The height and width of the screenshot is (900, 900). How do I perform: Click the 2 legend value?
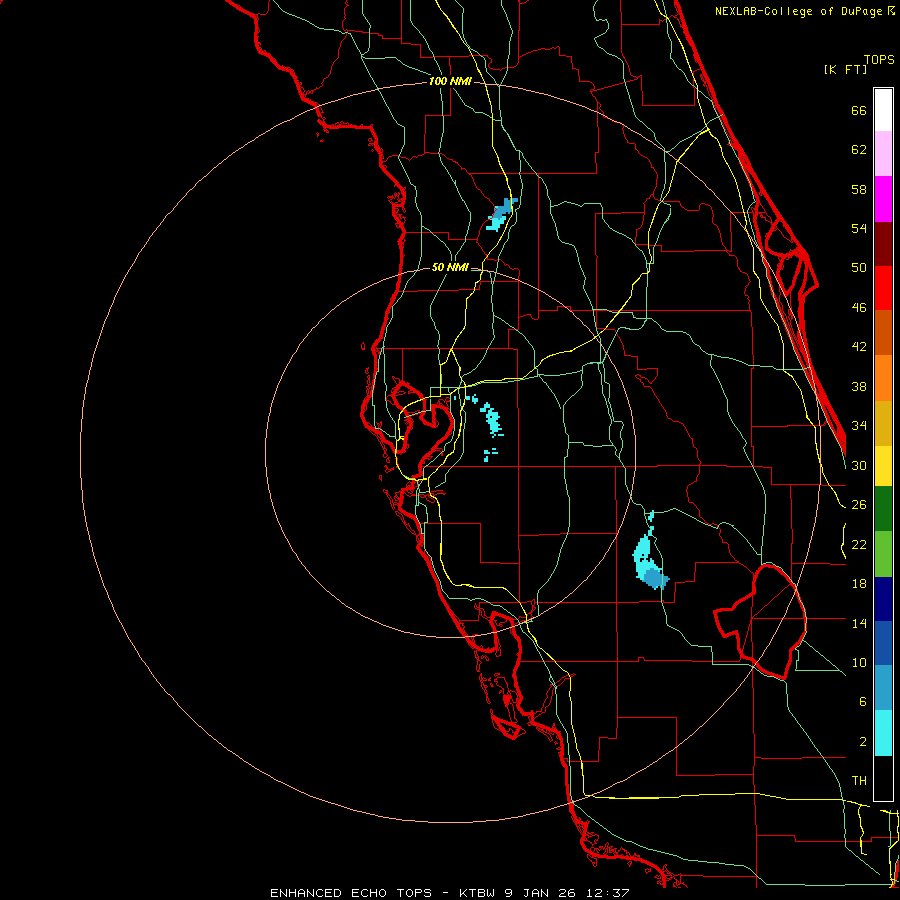click(863, 742)
